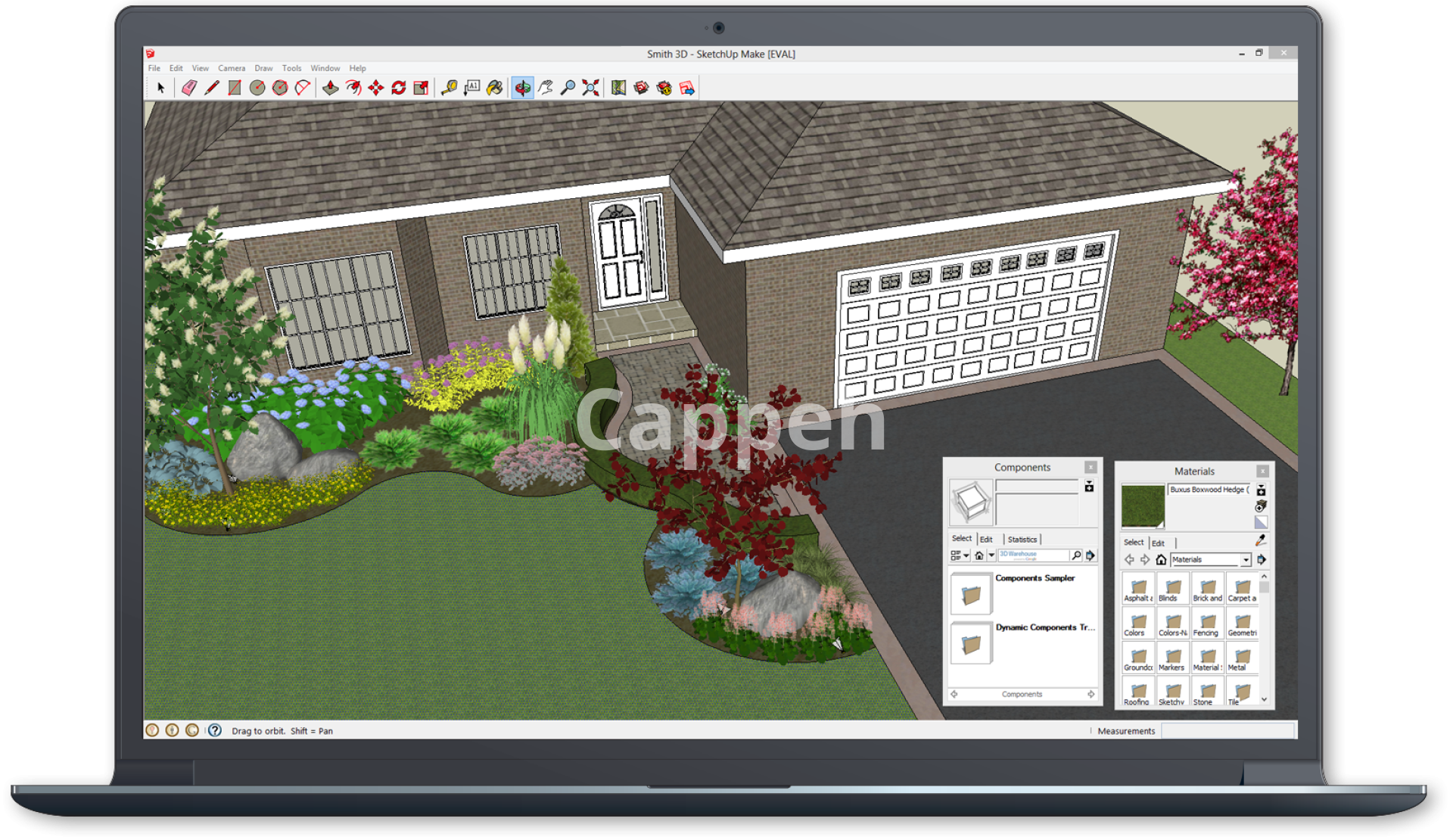Image resolution: width=1453 pixels, height=840 pixels.
Task: Pick the eyedropper sample paint icon
Action: [1261, 540]
